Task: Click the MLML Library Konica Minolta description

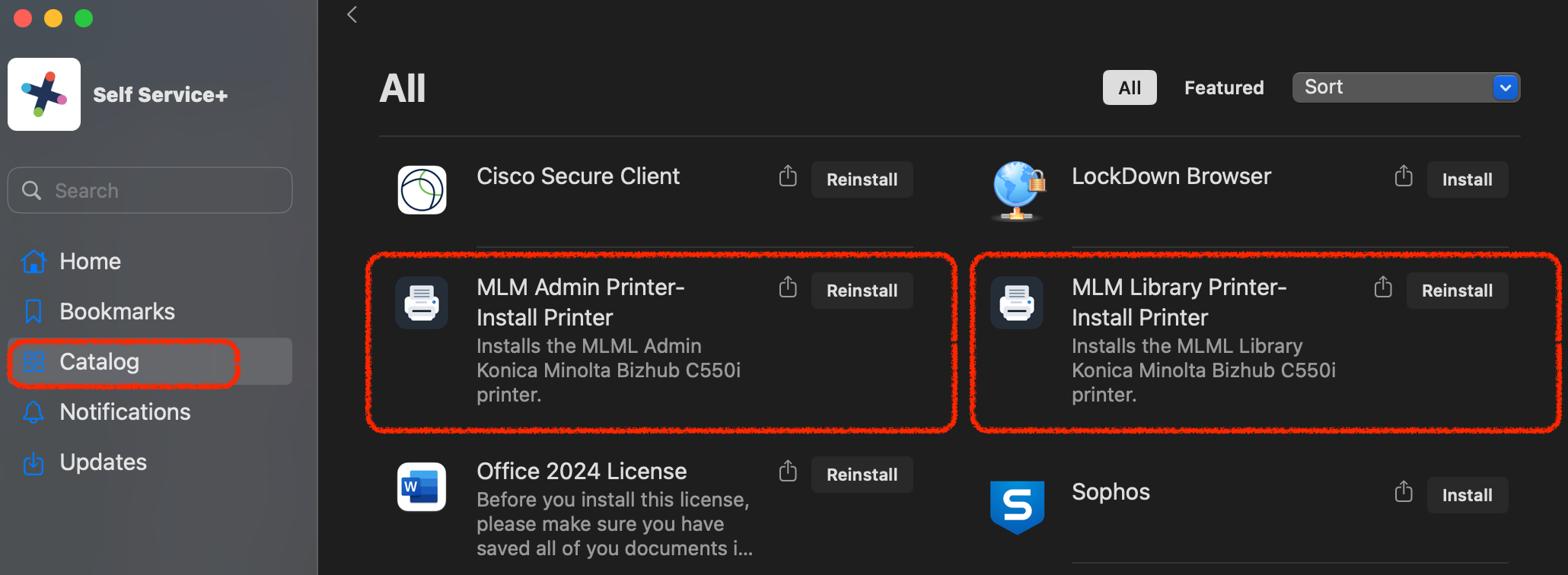Action: (x=1203, y=370)
